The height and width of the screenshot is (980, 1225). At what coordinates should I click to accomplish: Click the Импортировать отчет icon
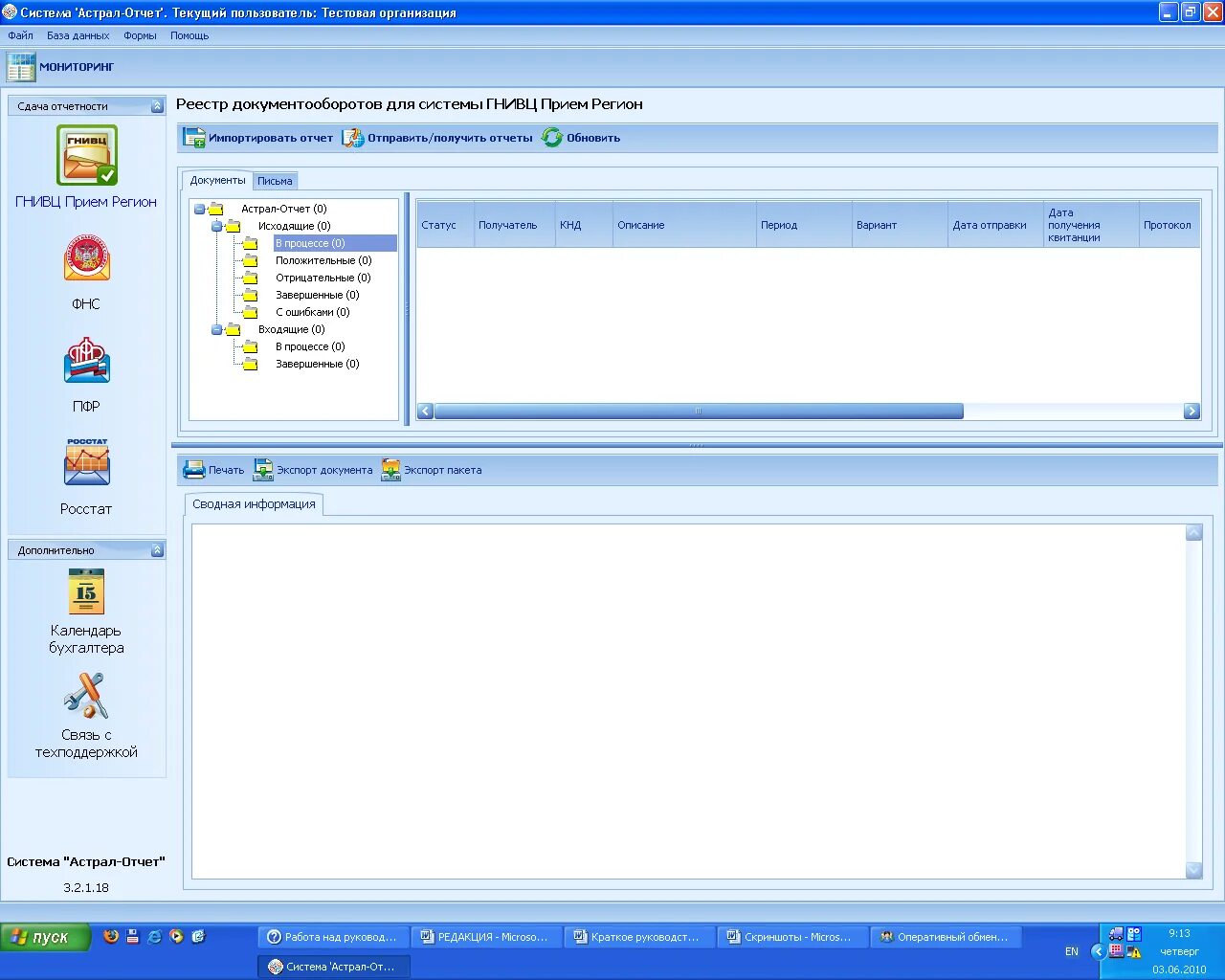pyautogui.click(x=194, y=138)
